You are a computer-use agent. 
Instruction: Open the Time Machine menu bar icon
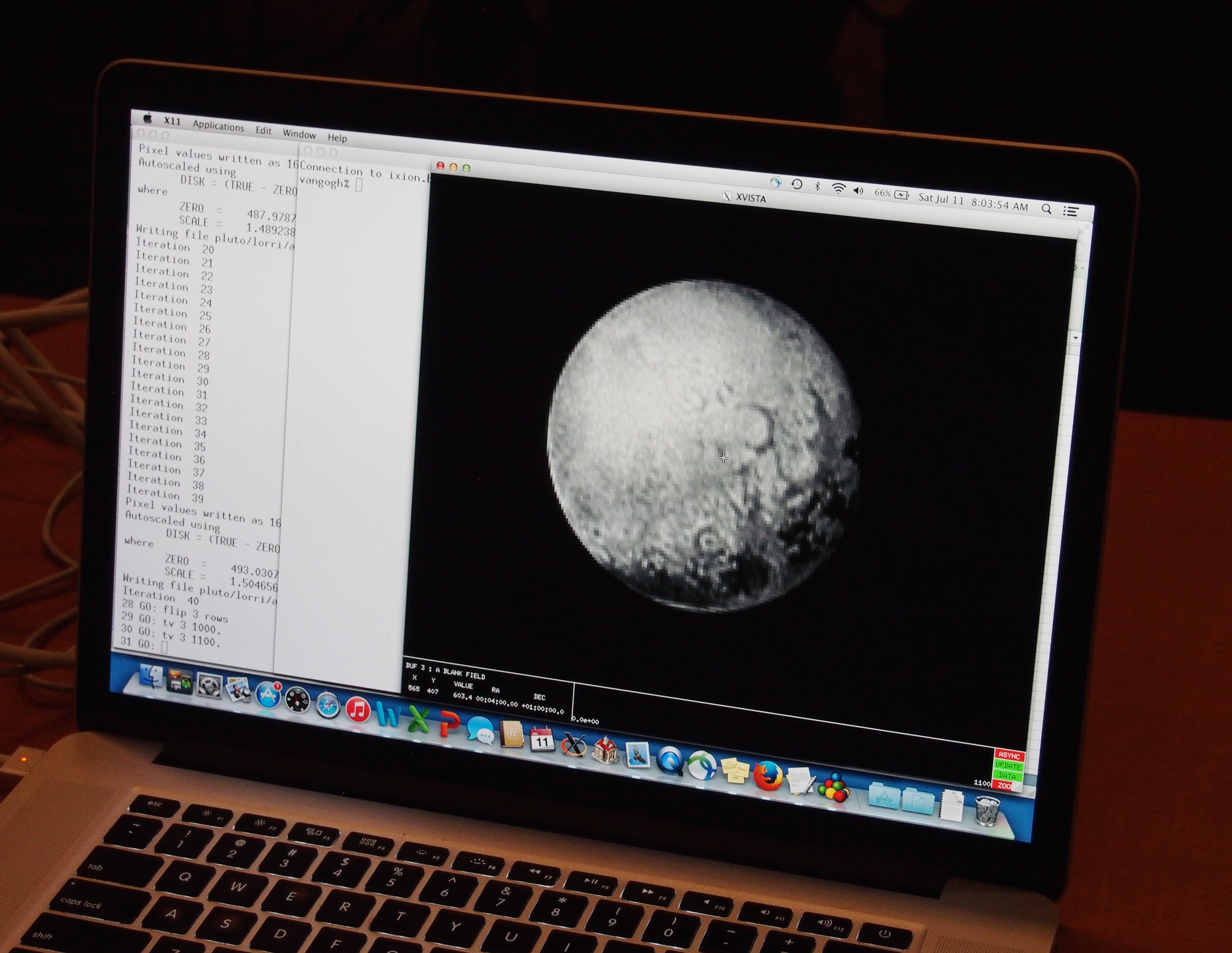[x=797, y=184]
